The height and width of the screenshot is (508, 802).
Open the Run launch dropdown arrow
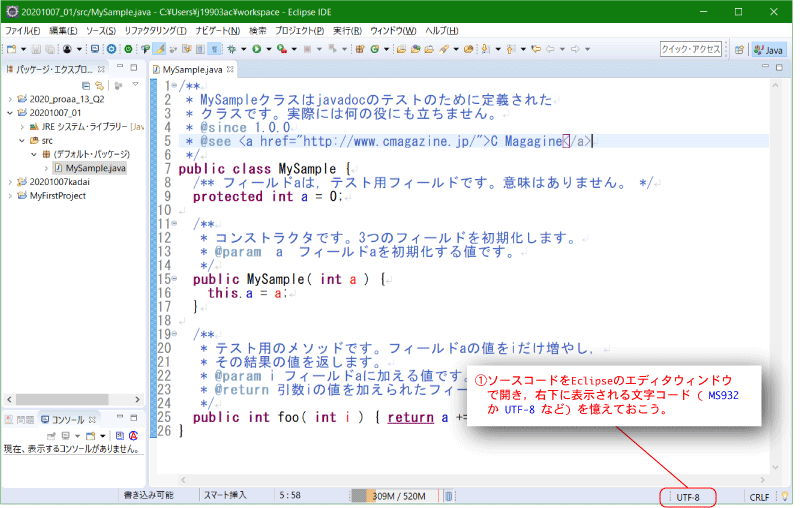(269, 49)
